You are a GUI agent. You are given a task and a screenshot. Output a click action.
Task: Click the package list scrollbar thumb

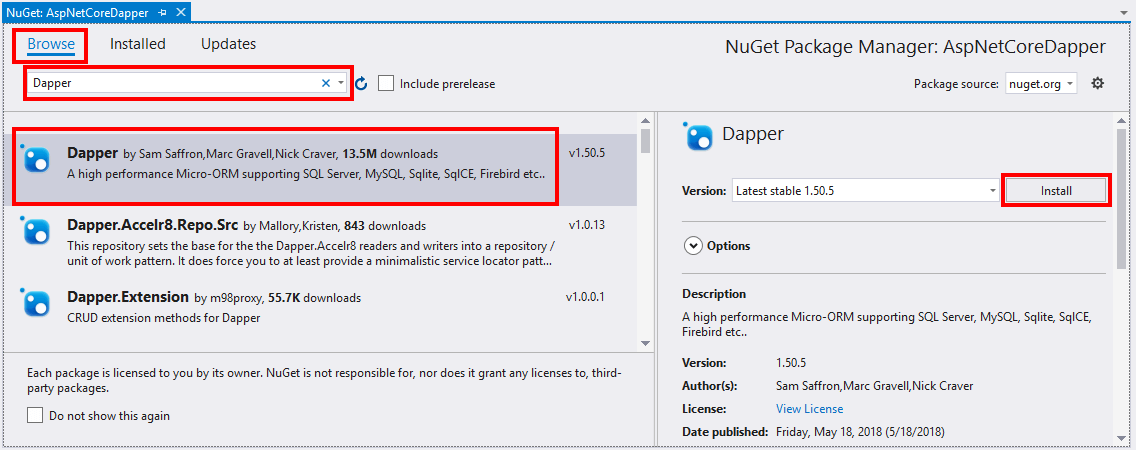[646, 141]
